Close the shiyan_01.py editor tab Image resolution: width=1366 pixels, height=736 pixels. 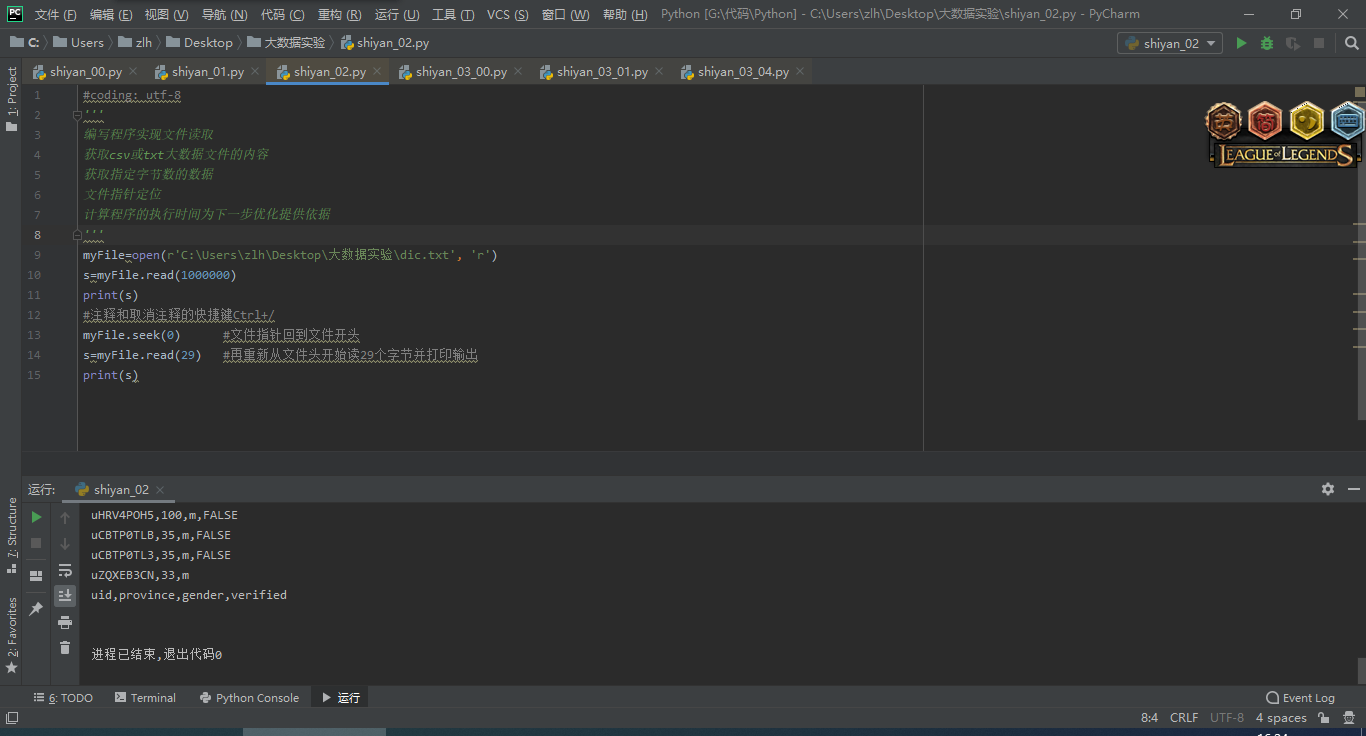(254, 72)
